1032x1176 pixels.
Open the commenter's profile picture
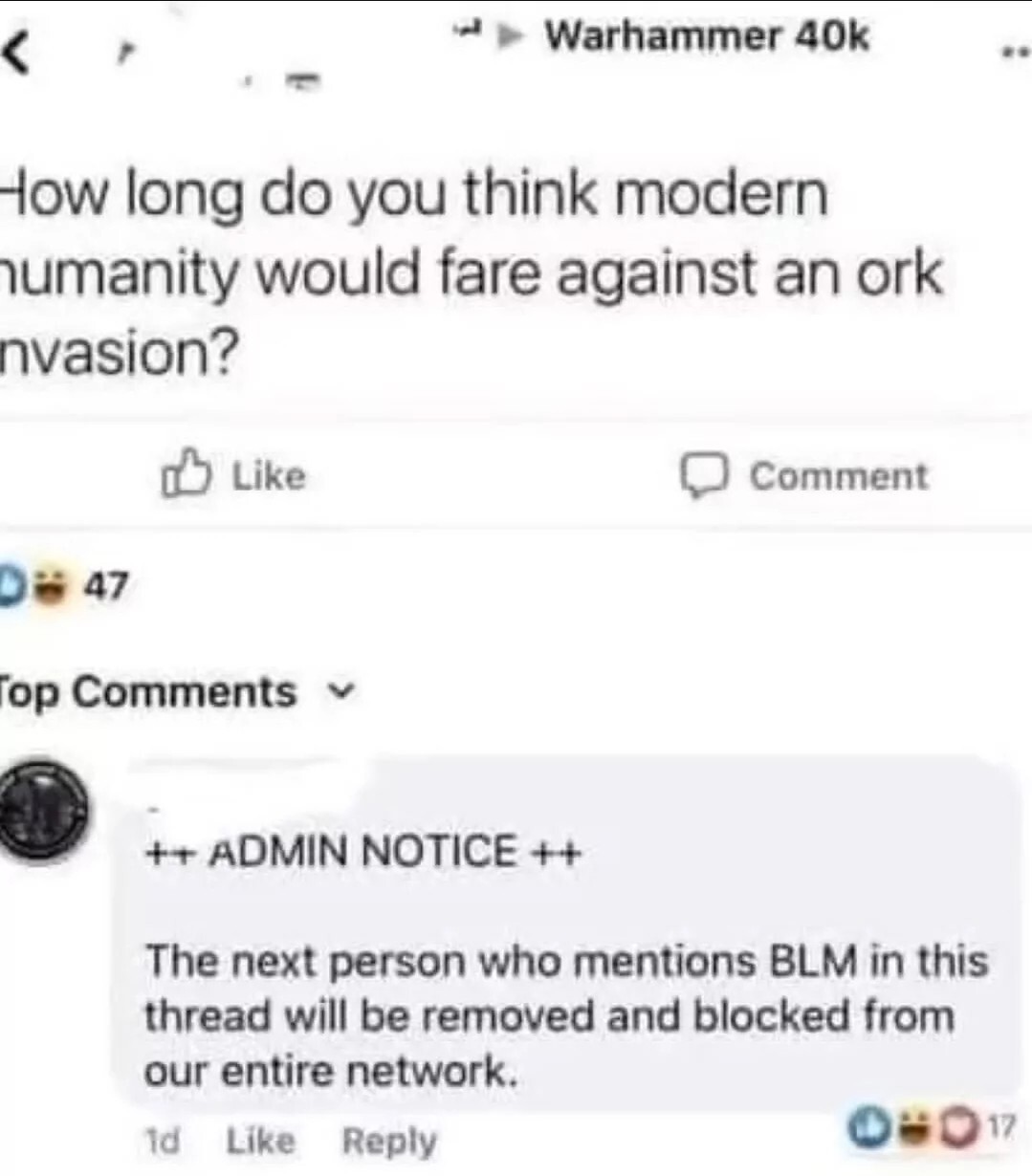(x=42, y=810)
